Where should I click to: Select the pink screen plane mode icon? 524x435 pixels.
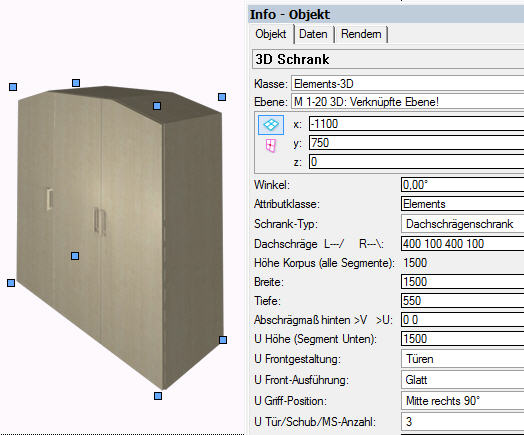271,146
